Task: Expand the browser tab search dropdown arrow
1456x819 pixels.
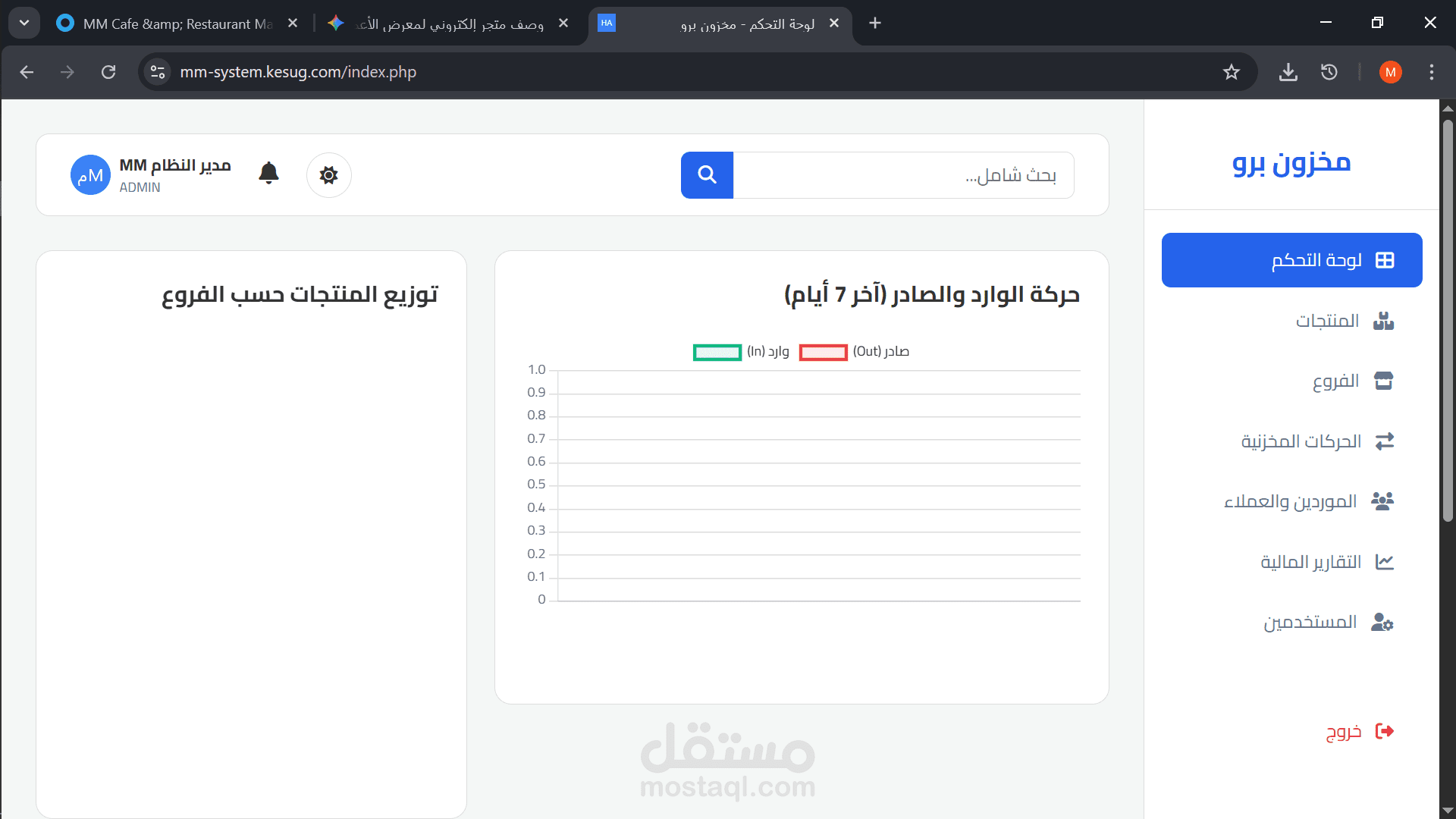Action: pos(24,23)
